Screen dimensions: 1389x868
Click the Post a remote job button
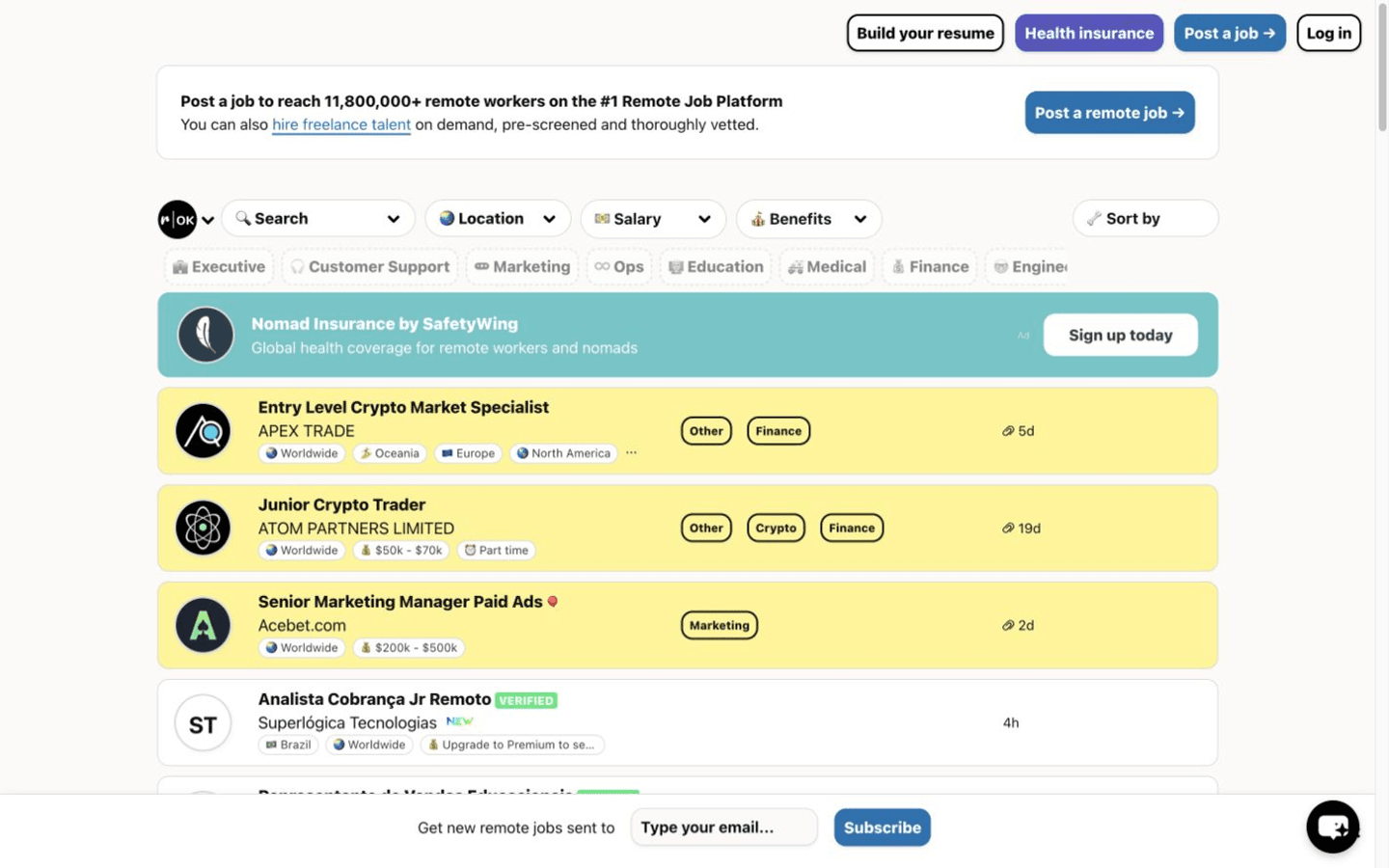tap(1109, 113)
